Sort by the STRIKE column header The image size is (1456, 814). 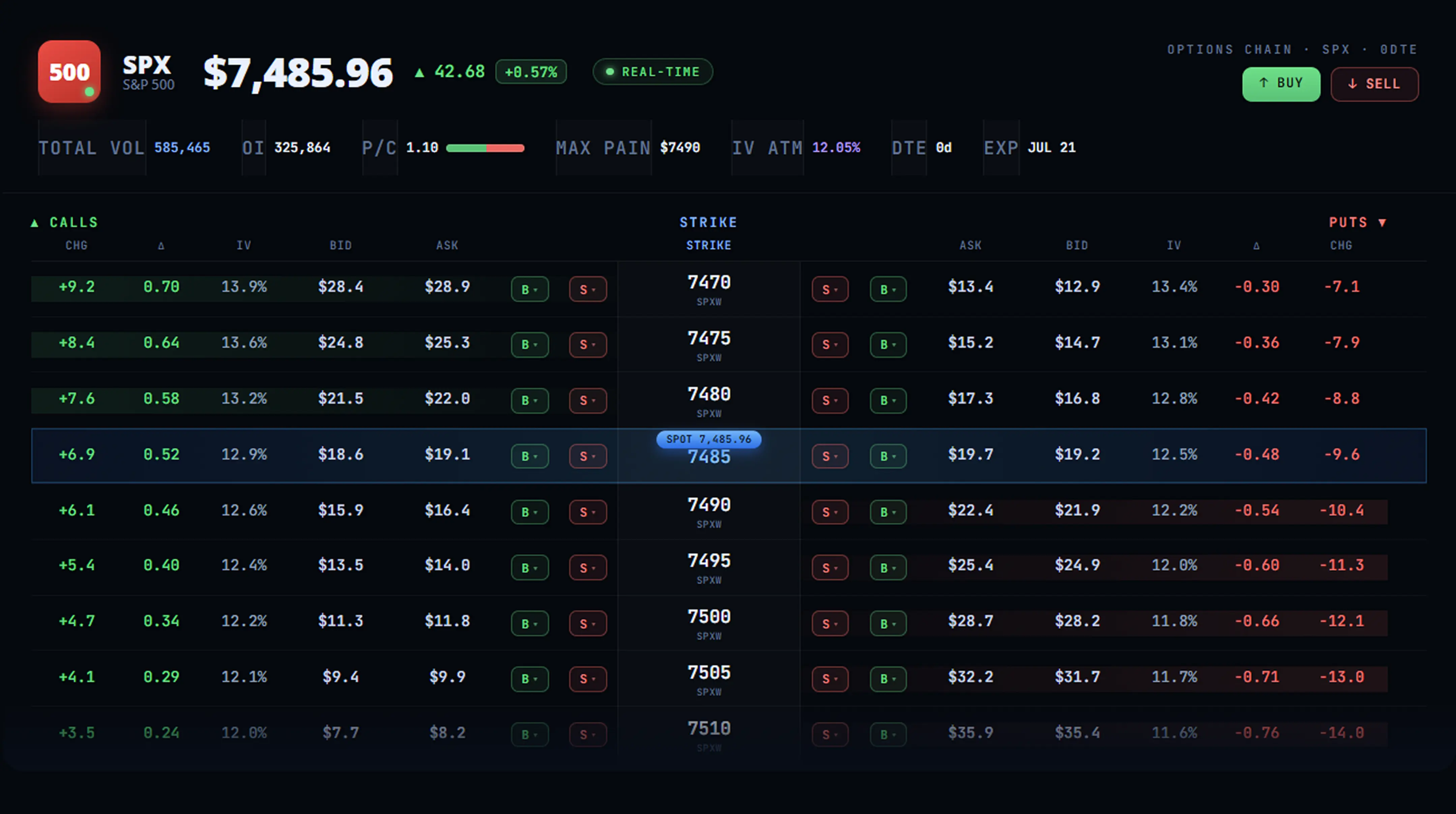(709, 246)
